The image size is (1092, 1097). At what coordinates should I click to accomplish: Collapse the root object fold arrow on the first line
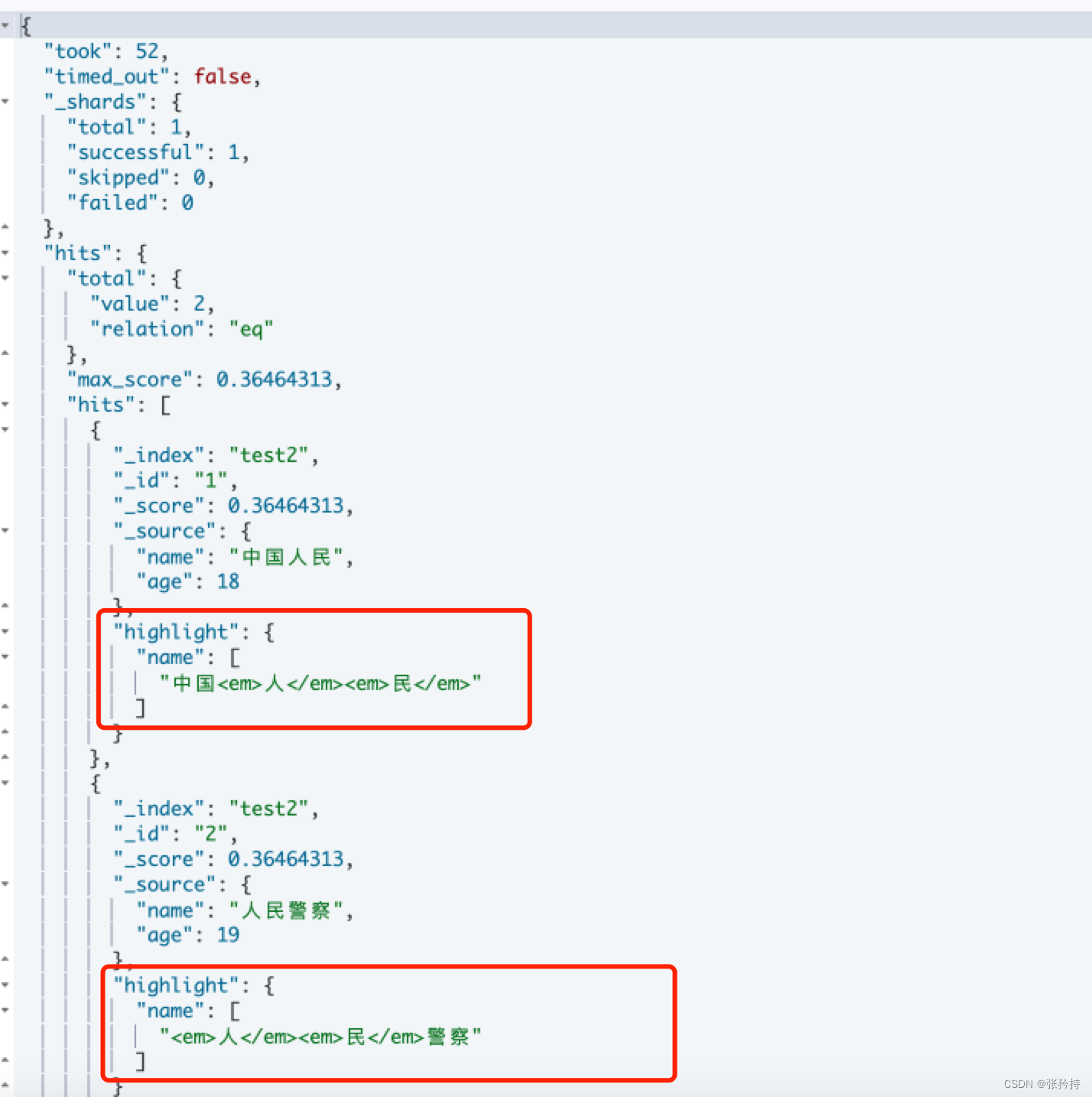5,26
